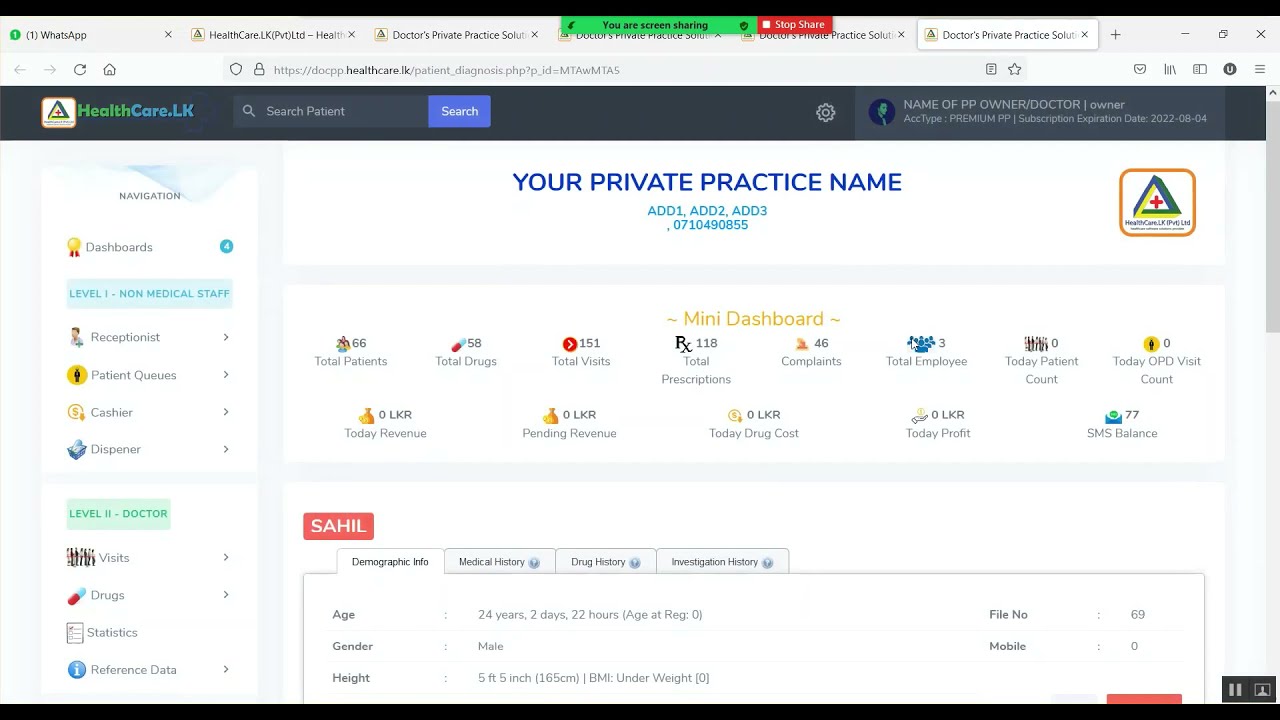Viewport: 1280px width, 720px height.
Task: Click the doctor profile avatar icon
Action: coord(882,112)
